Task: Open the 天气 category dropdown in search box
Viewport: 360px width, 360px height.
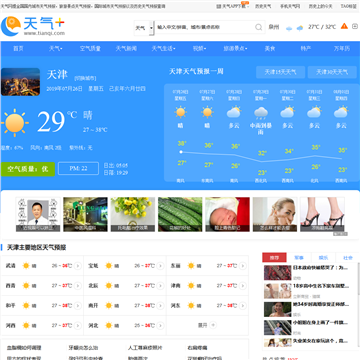Action: 144,28
